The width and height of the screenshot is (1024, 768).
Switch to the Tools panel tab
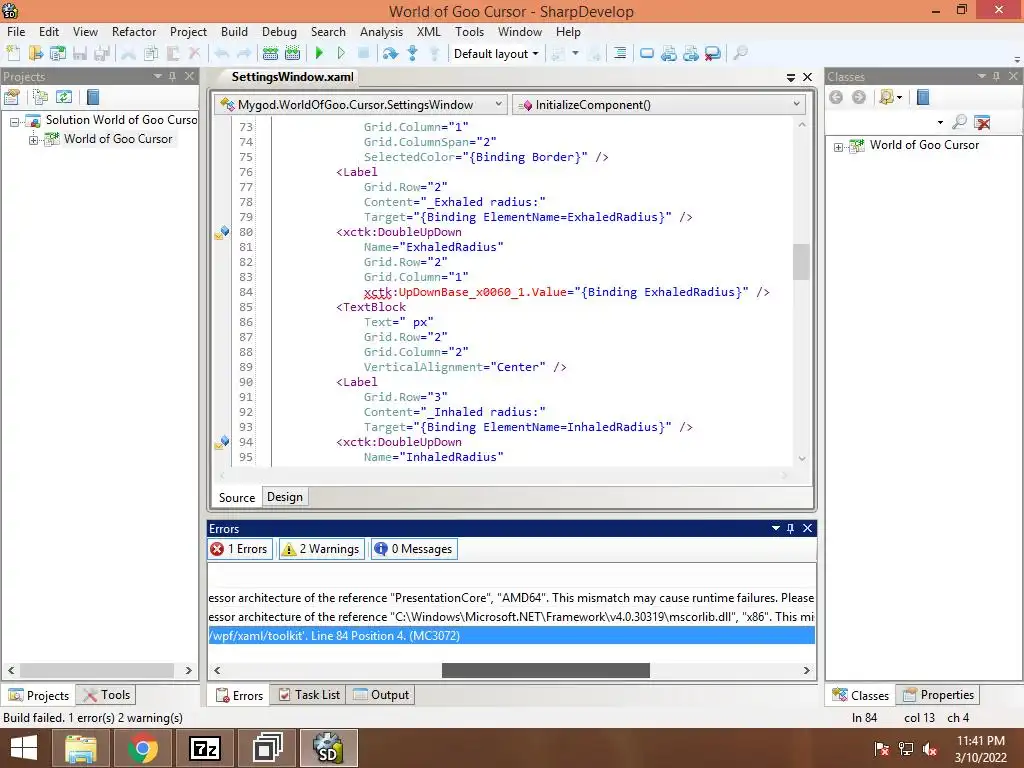pos(107,695)
